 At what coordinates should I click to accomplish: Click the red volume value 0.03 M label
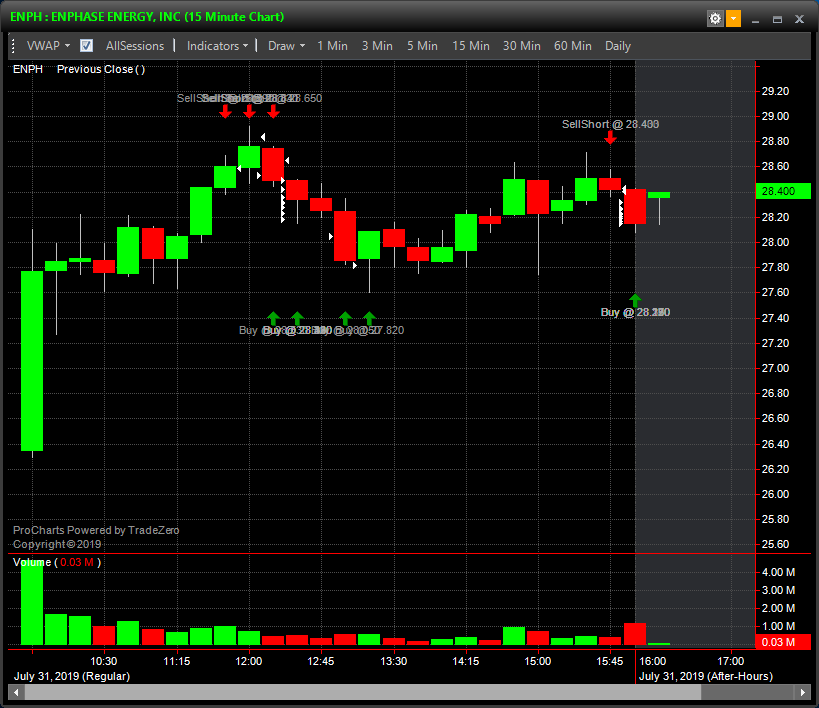pos(783,642)
